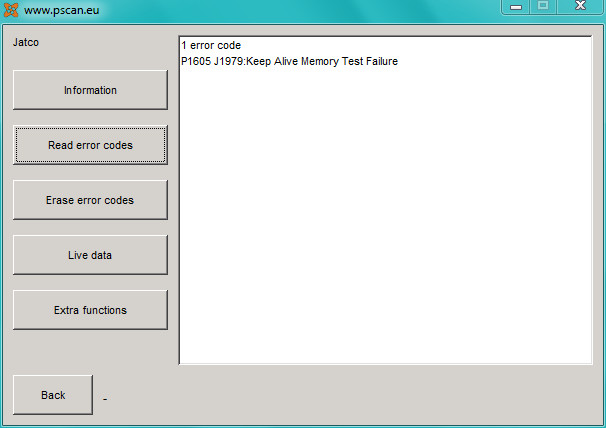The height and width of the screenshot is (428, 606).
Task: Click the pscan app icon in title bar
Action: (11, 10)
